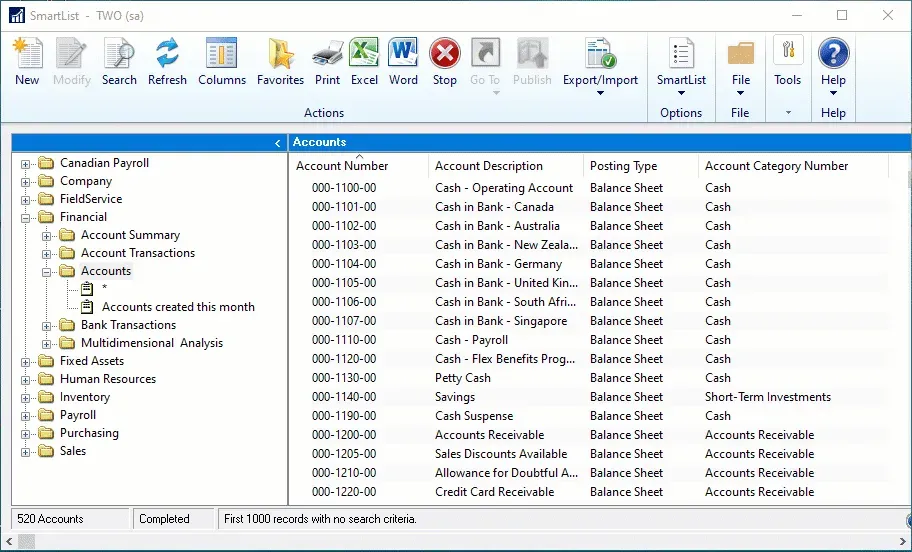Collapse the Financial folder node

click(x=27, y=217)
